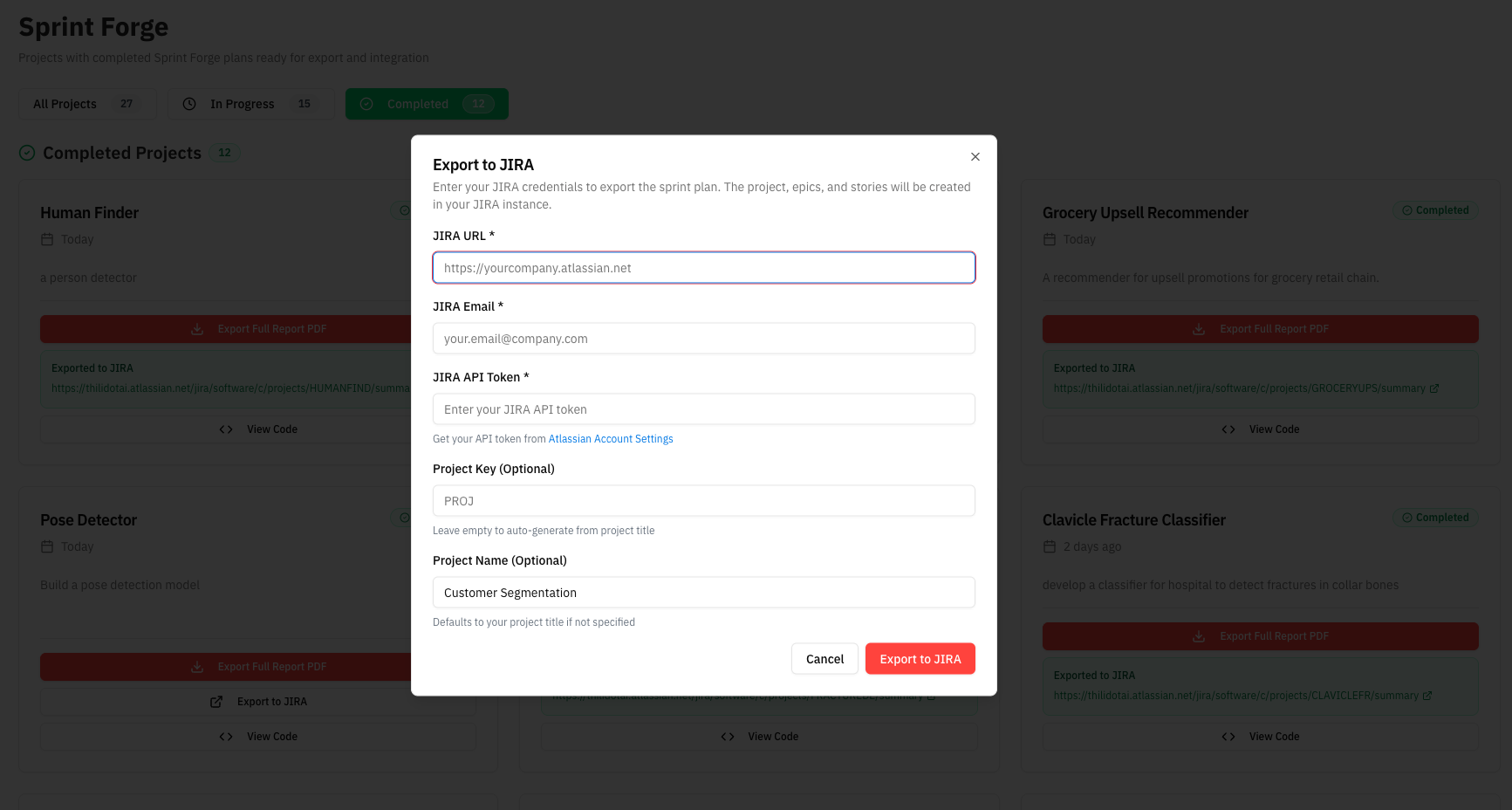Click the Project Name field containing Customer Segmentation
1512x810 pixels.
[x=703, y=592]
